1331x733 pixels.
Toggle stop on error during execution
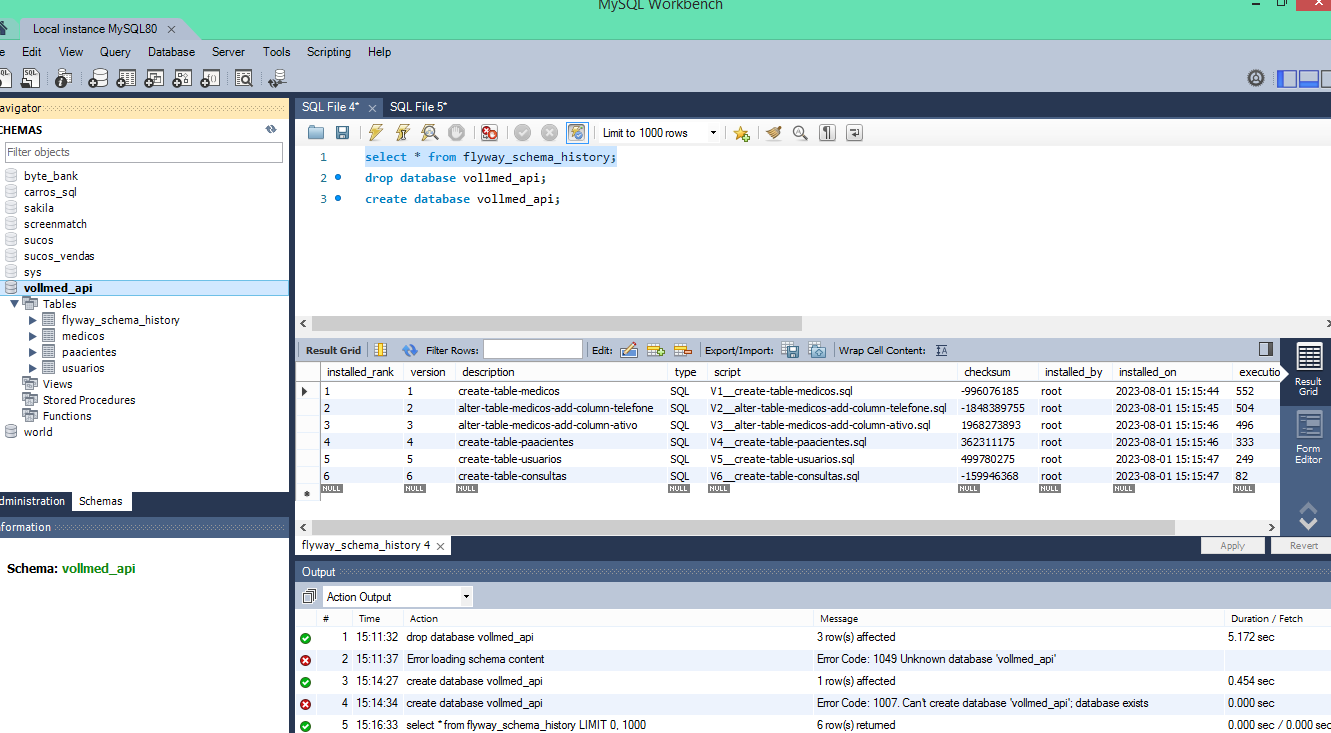point(489,132)
